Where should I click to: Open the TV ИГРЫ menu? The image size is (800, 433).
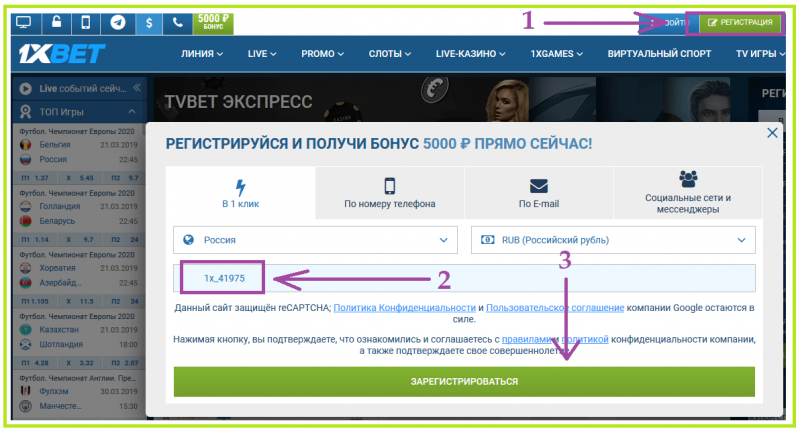tap(760, 54)
